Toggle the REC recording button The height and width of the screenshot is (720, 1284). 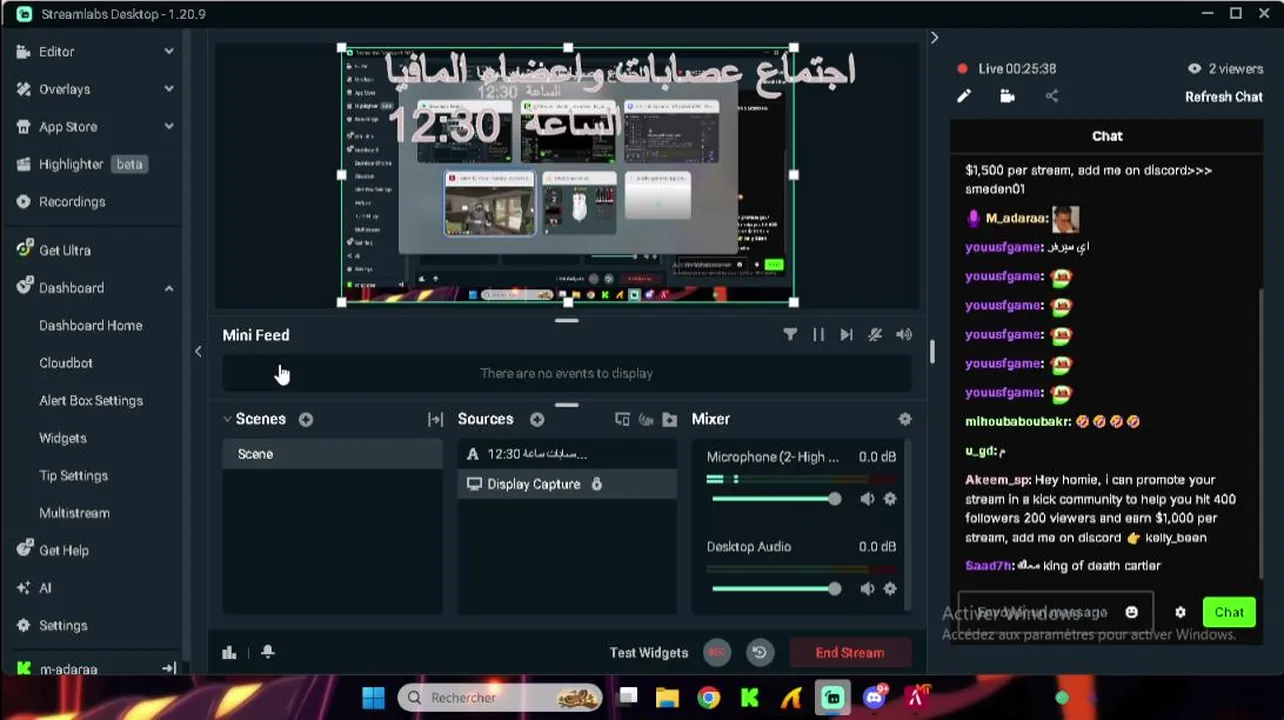tap(716, 653)
